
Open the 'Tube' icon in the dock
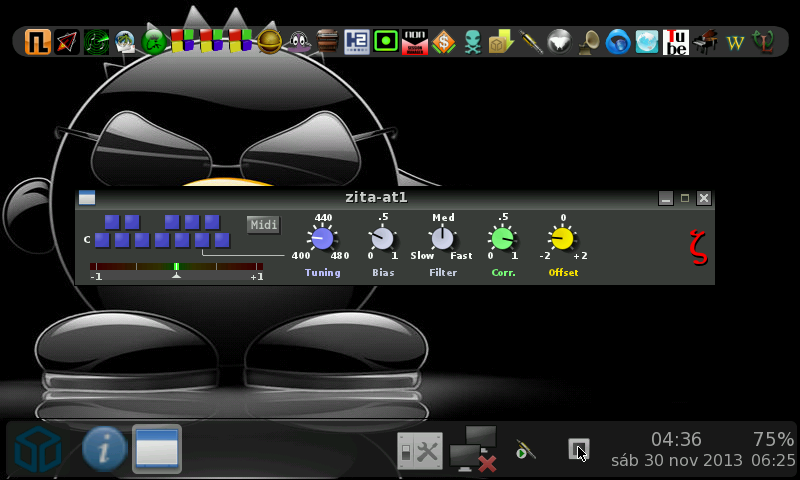click(676, 41)
